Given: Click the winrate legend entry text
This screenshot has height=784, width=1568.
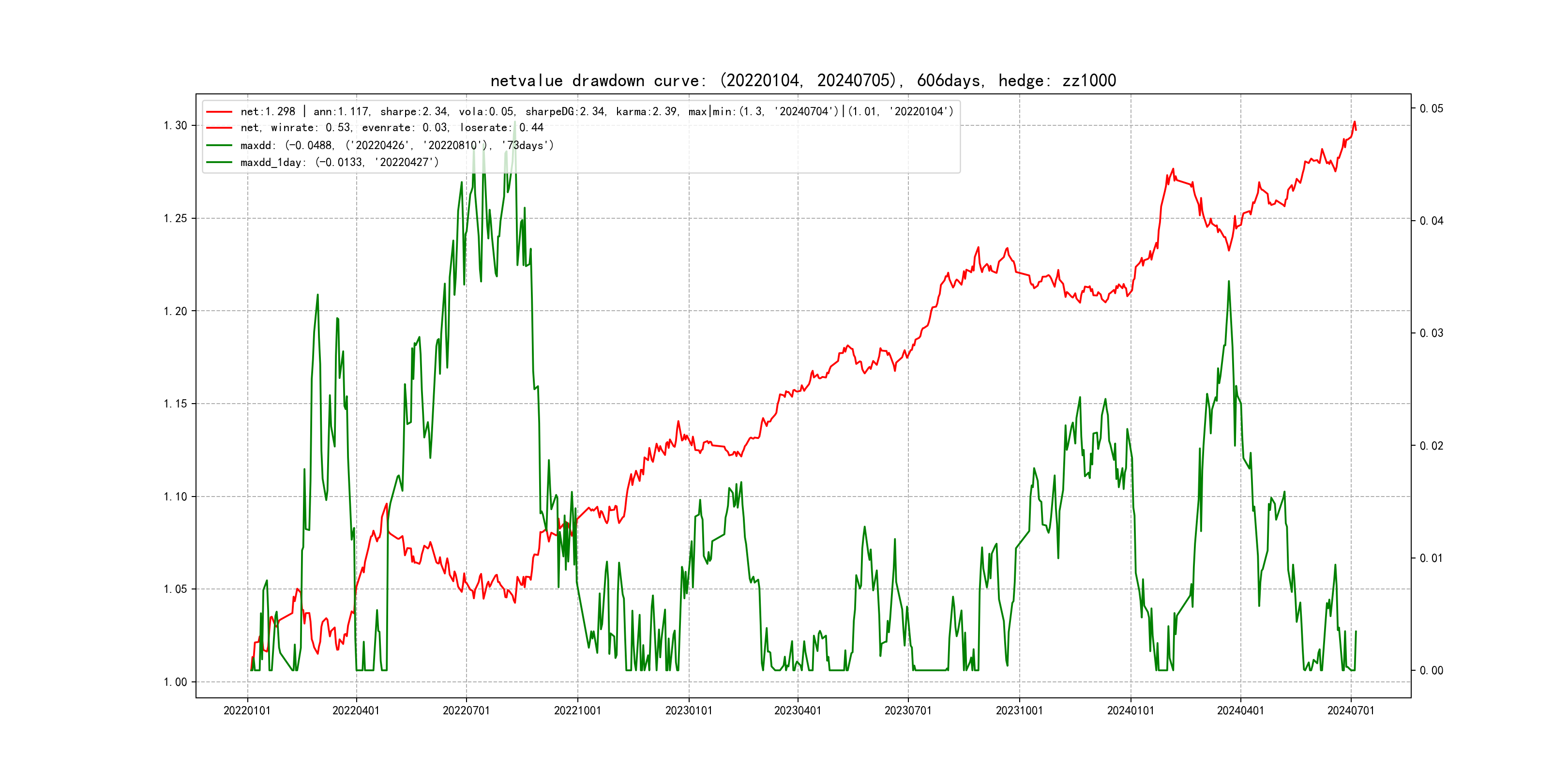Looking at the screenshot, I should (392, 128).
